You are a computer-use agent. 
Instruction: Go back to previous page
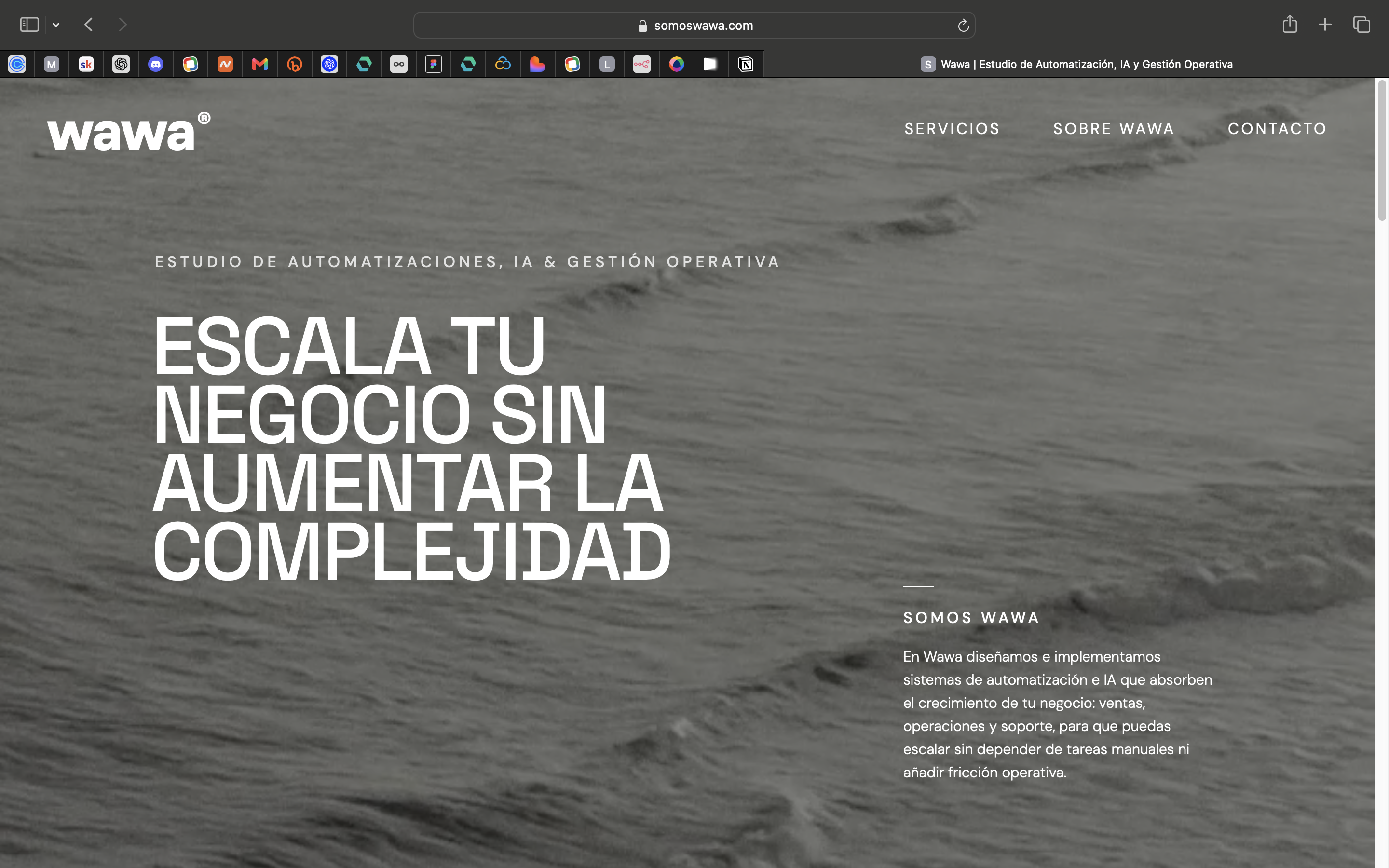(x=88, y=25)
